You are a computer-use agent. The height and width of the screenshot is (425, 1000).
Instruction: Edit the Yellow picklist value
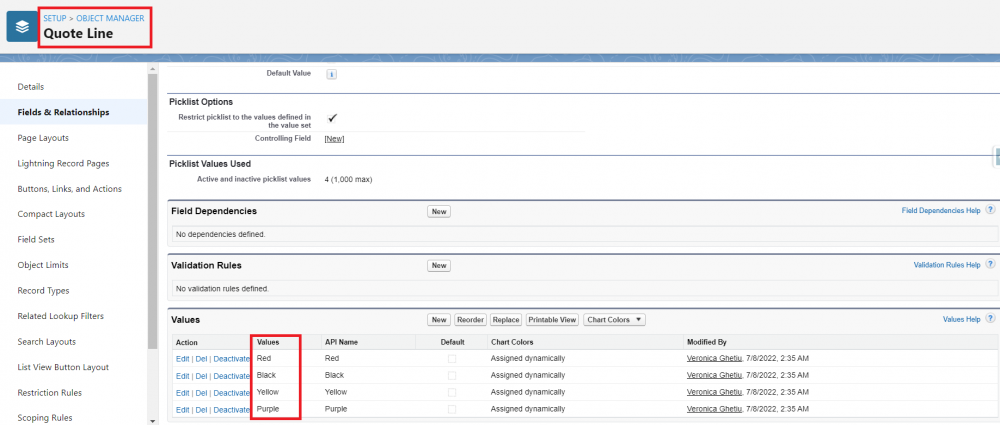click(182, 392)
